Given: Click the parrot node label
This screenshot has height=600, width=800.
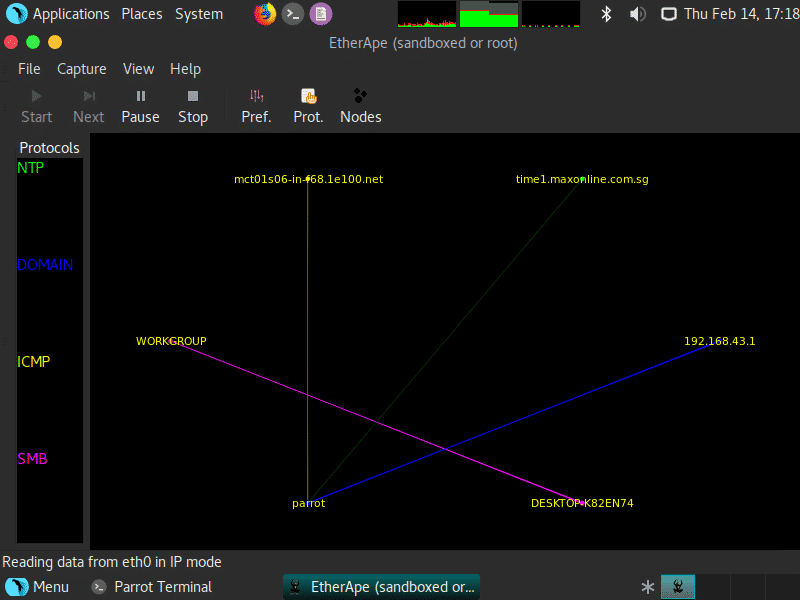Looking at the screenshot, I should [x=308, y=503].
